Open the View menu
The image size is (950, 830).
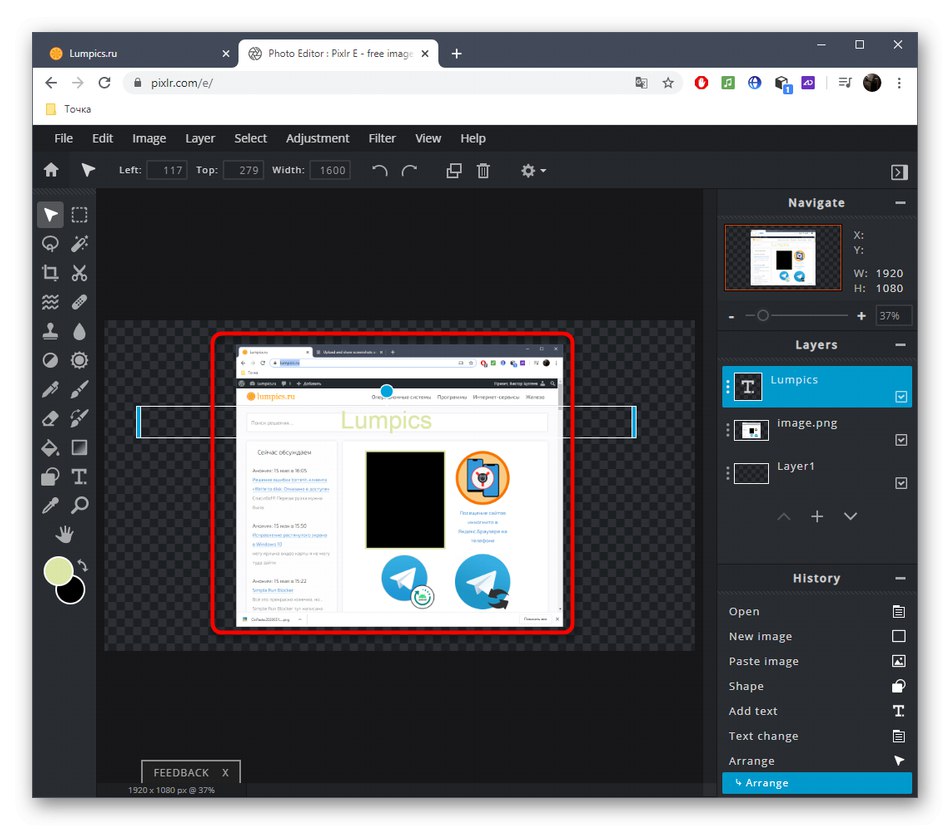point(428,138)
